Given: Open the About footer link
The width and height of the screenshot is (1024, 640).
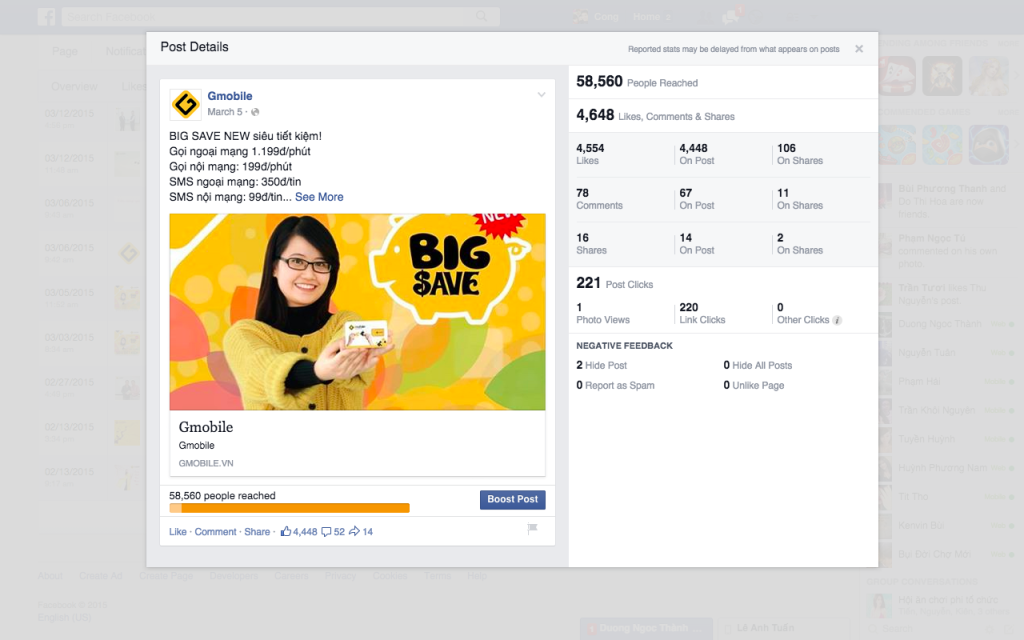Looking at the screenshot, I should pos(50,576).
